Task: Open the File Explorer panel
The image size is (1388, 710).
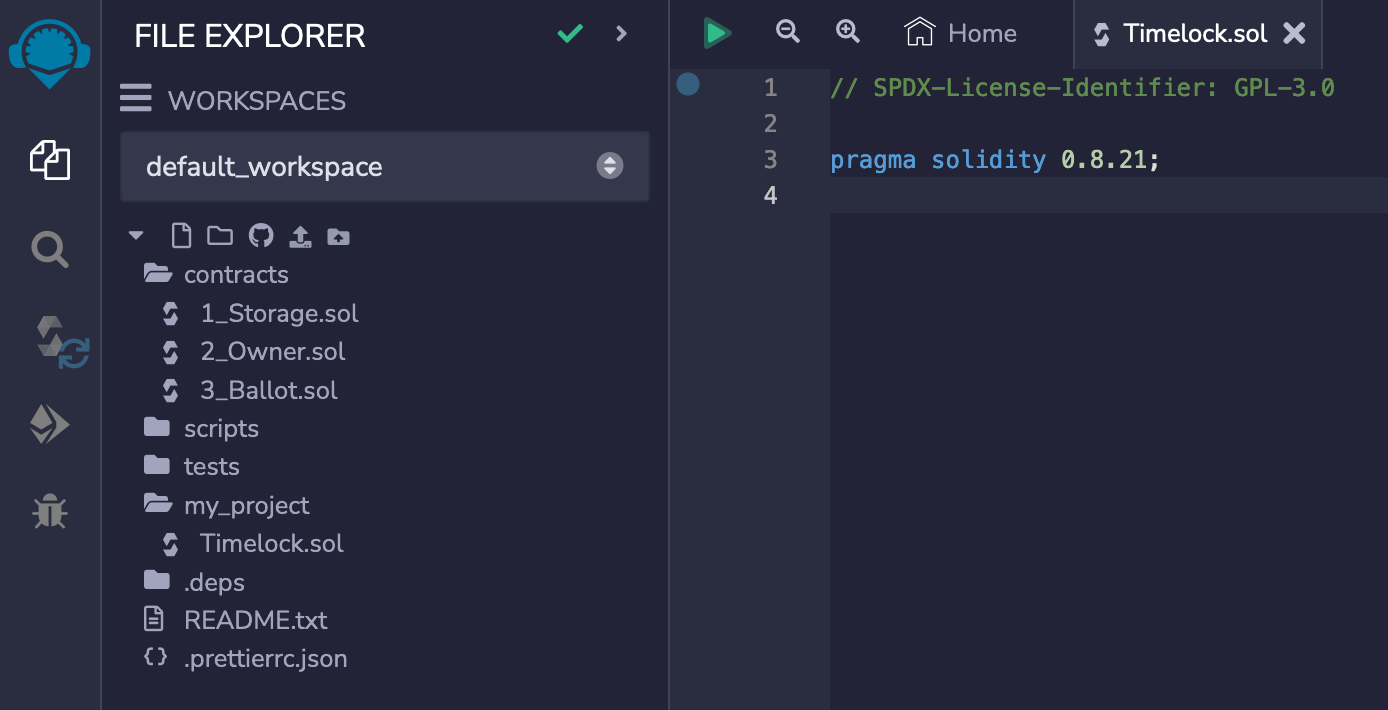Action: tap(49, 161)
